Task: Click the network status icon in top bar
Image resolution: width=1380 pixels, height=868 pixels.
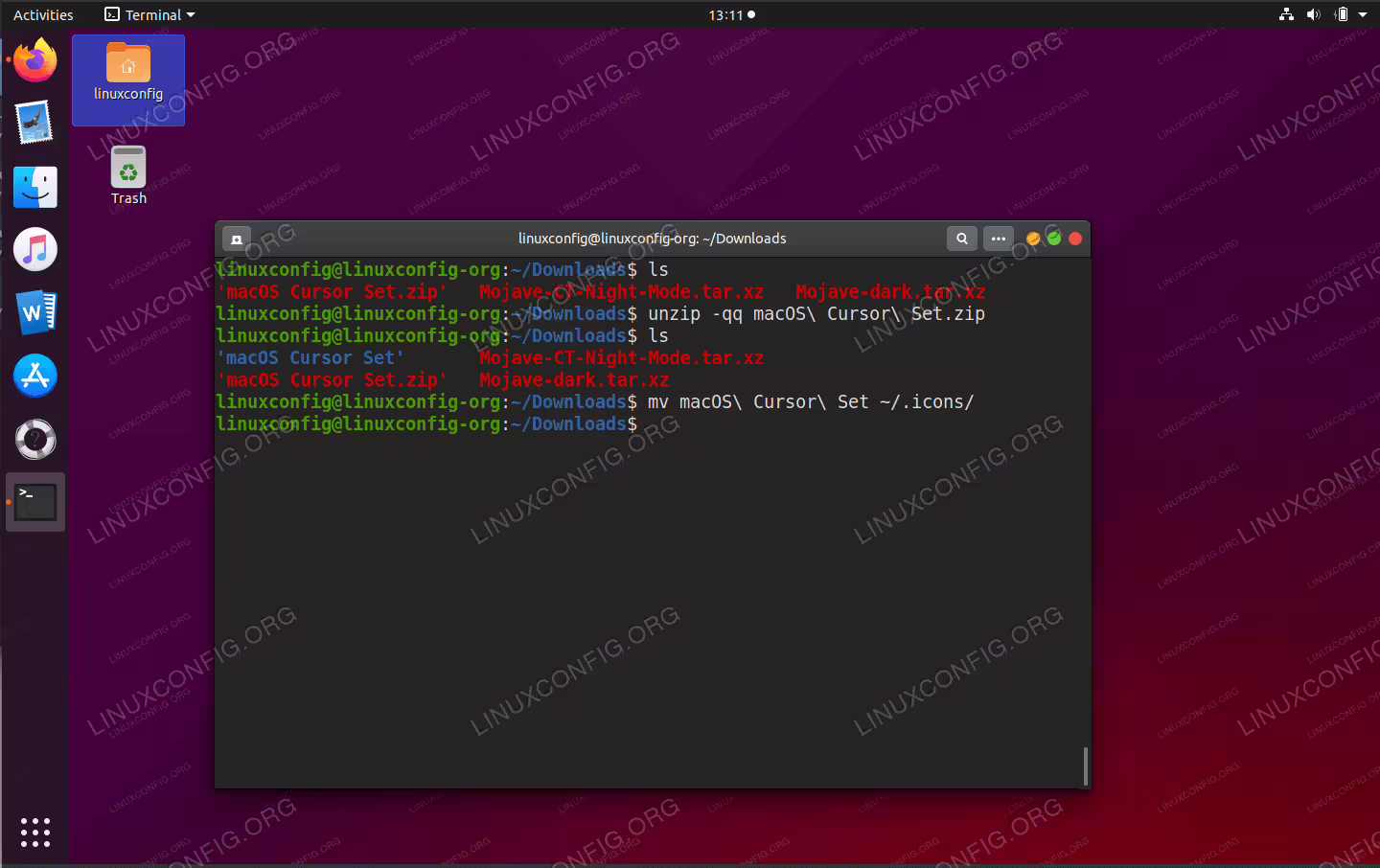Action: pos(1286,14)
